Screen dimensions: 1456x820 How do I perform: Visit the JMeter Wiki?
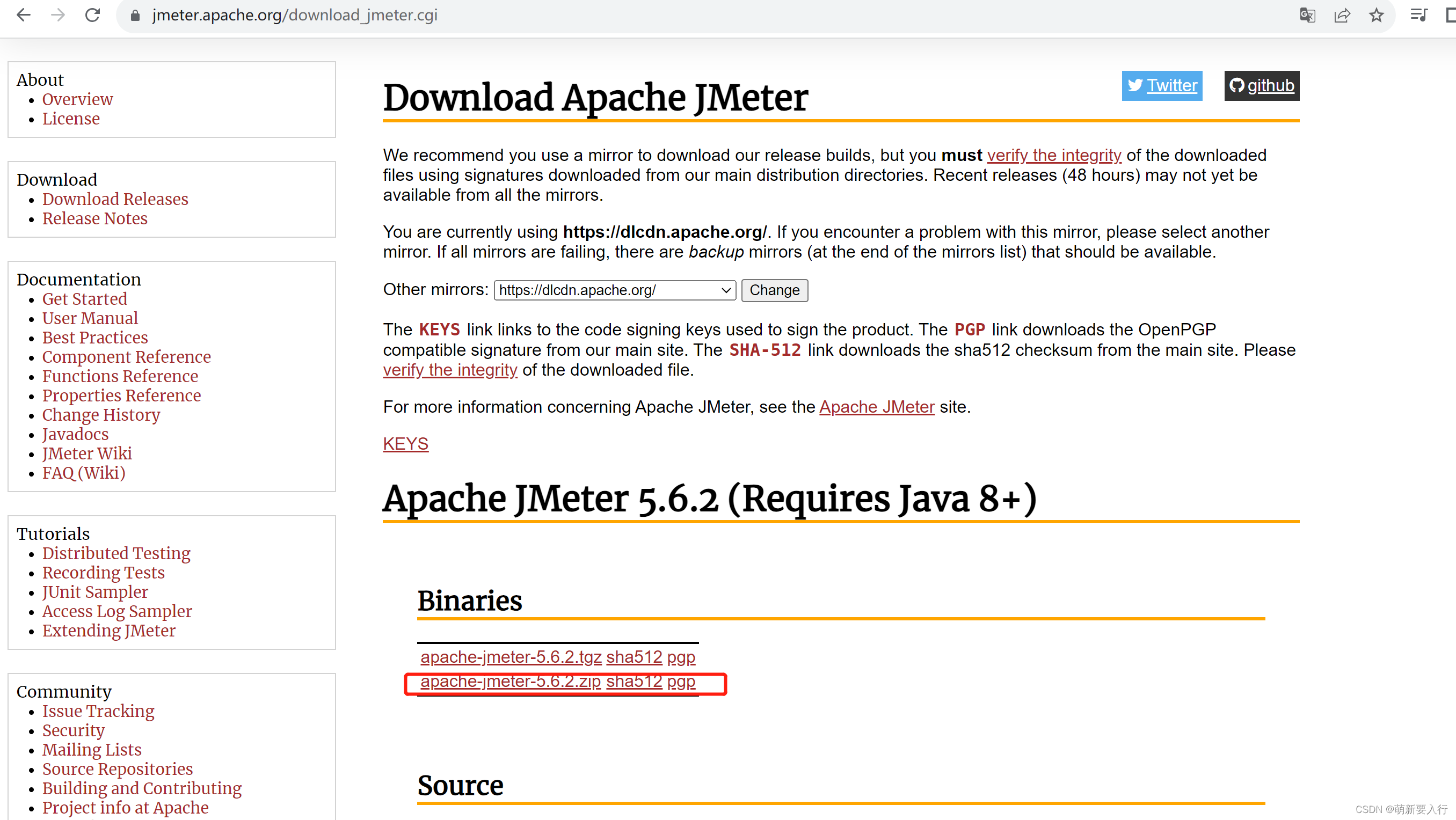[x=87, y=453]
